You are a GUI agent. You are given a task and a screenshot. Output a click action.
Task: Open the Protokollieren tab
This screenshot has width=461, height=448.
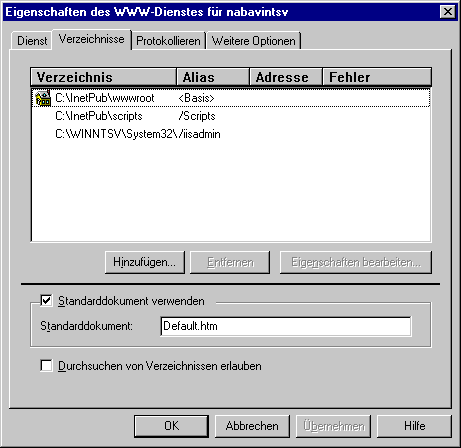coord(168,41)
